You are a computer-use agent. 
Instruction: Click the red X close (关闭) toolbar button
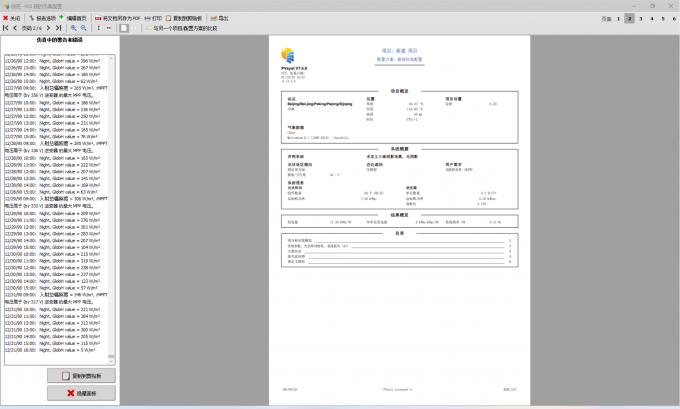coord(12,18)
